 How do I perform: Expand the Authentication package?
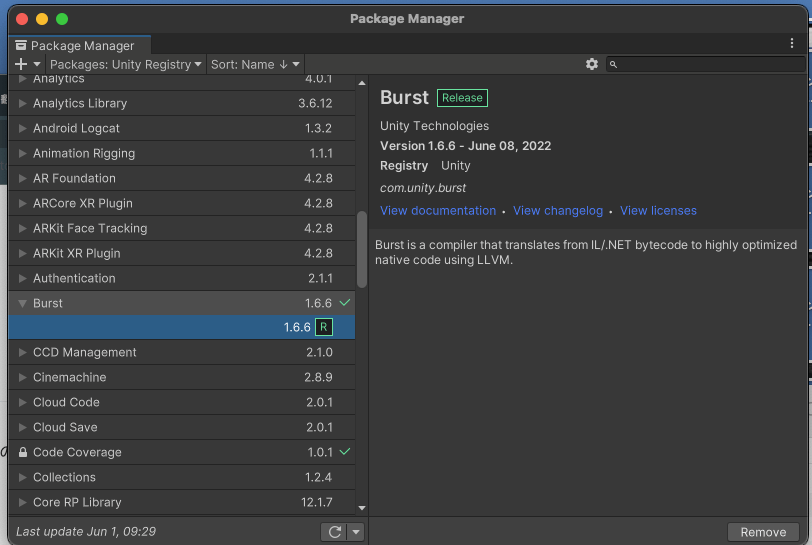(x=22, y=278)
